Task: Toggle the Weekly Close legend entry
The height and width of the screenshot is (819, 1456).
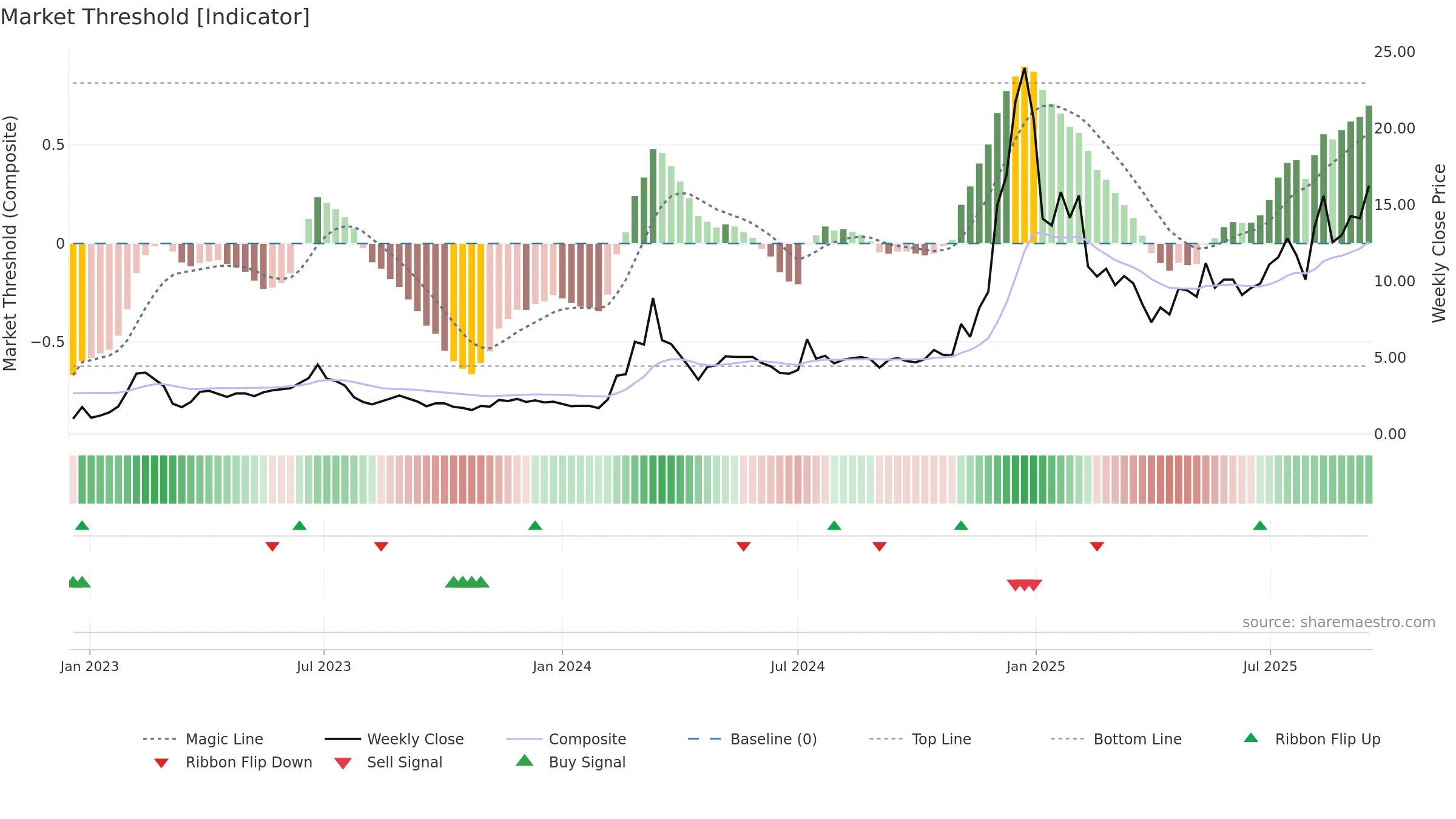Action: coord(394,739)
